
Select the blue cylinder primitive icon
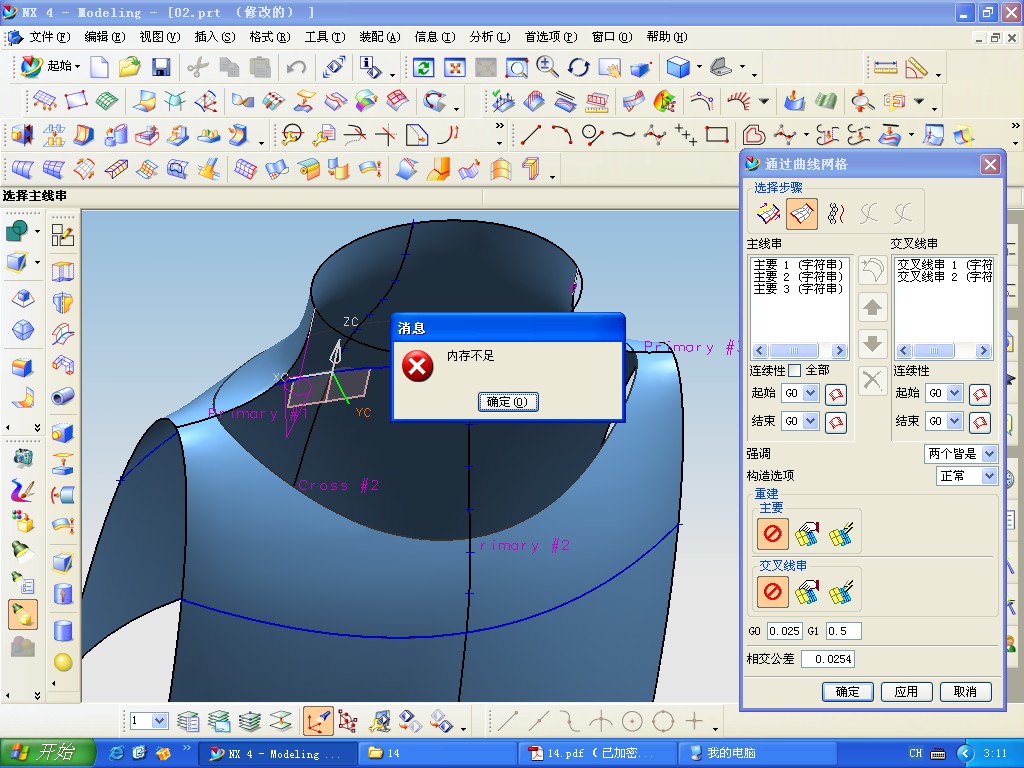pos(63,631)
